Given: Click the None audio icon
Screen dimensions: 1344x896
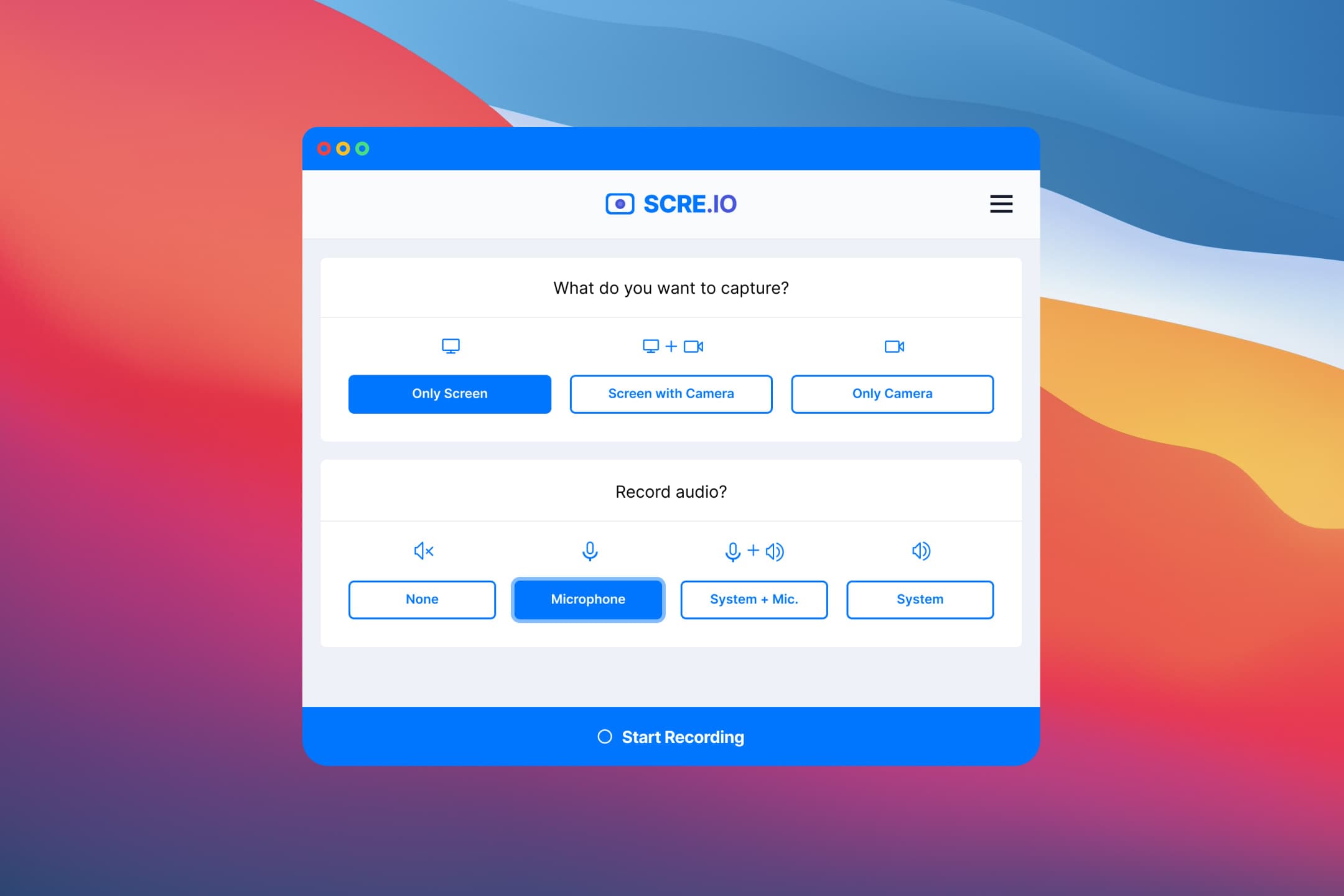Looking at the screenshot, I should 422,551.
